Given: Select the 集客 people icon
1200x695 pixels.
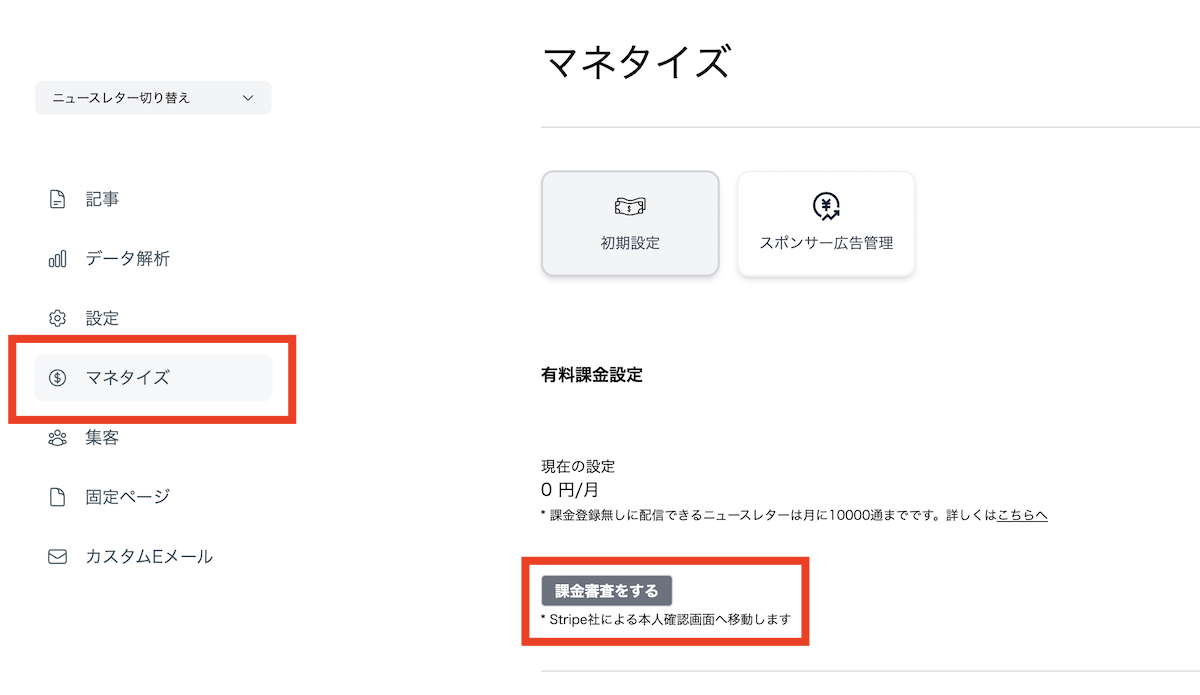Looking at the screenshot, I should 58,437.
